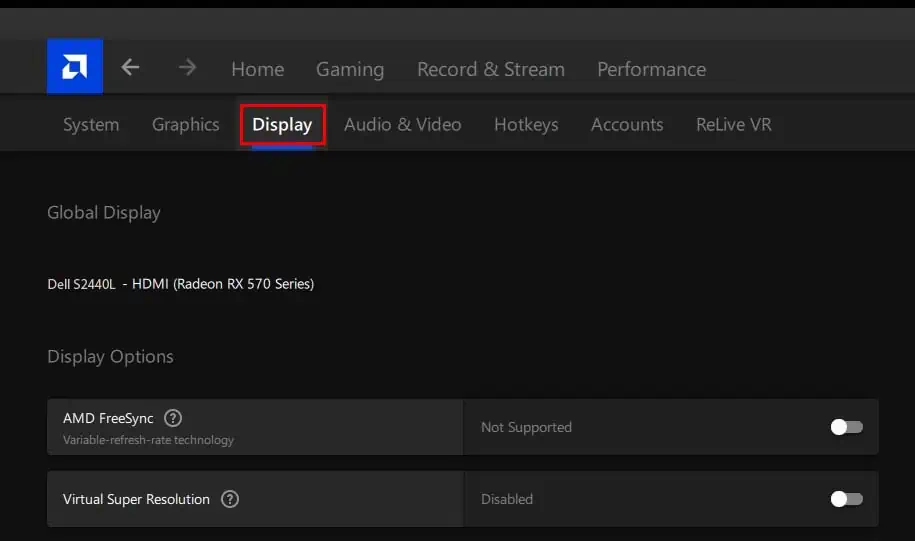Click the AMD FreeSync label

(x=108, y=418)
